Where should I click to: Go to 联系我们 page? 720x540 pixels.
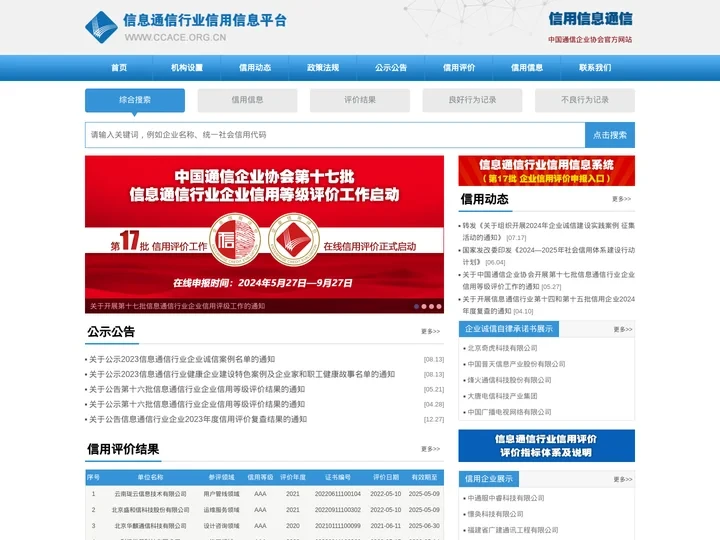[x=595, y=68]
